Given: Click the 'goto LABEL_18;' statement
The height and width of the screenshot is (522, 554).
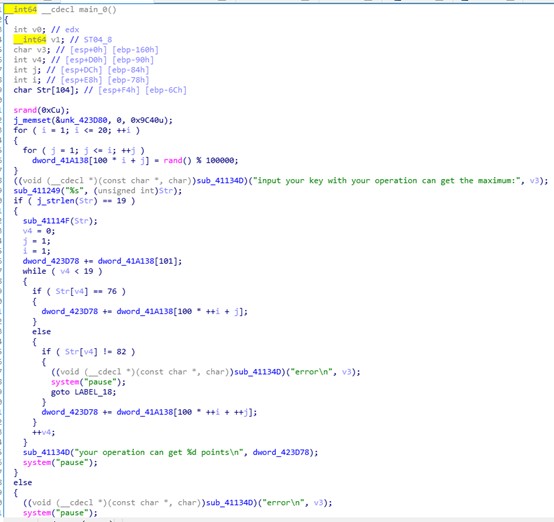Looking at the screenshot, I should pos(83,392).
